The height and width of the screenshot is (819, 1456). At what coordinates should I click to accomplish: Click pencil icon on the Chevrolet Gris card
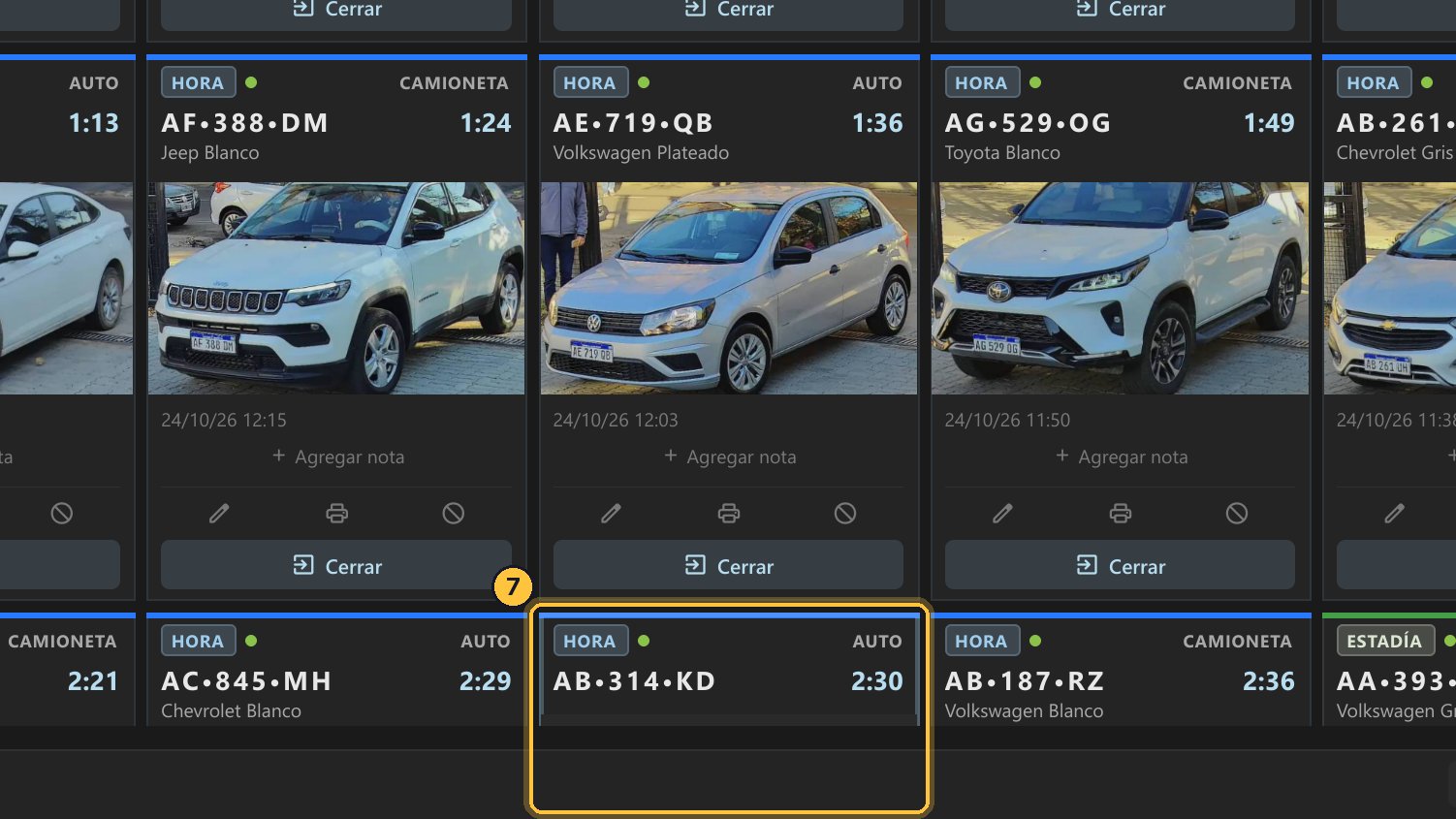[x=1394, y=513]
